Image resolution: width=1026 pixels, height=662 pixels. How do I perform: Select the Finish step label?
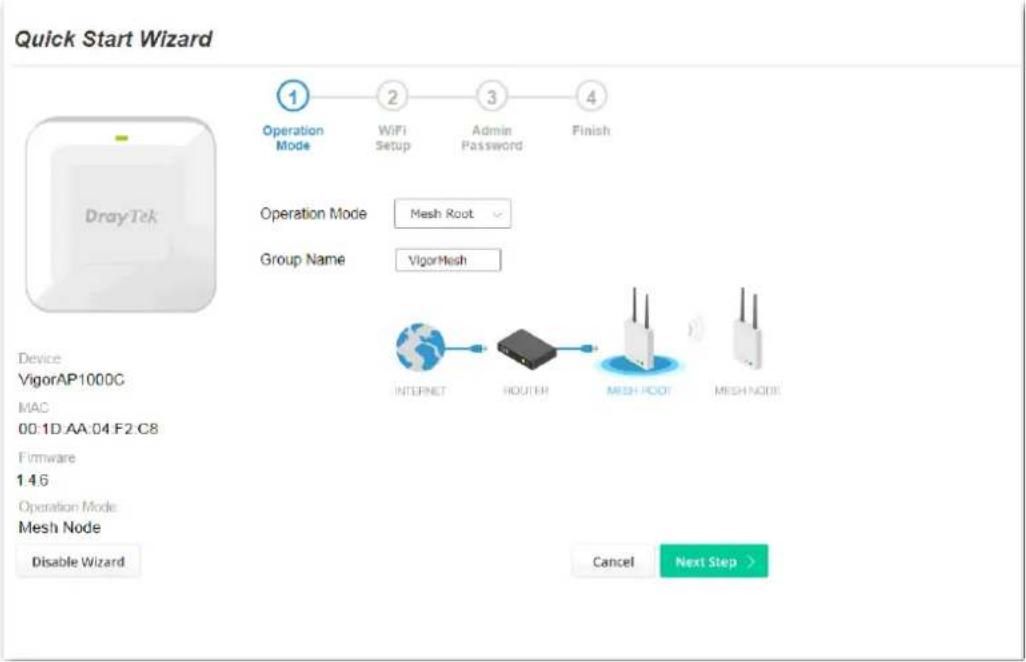click(x=591, y=130)
